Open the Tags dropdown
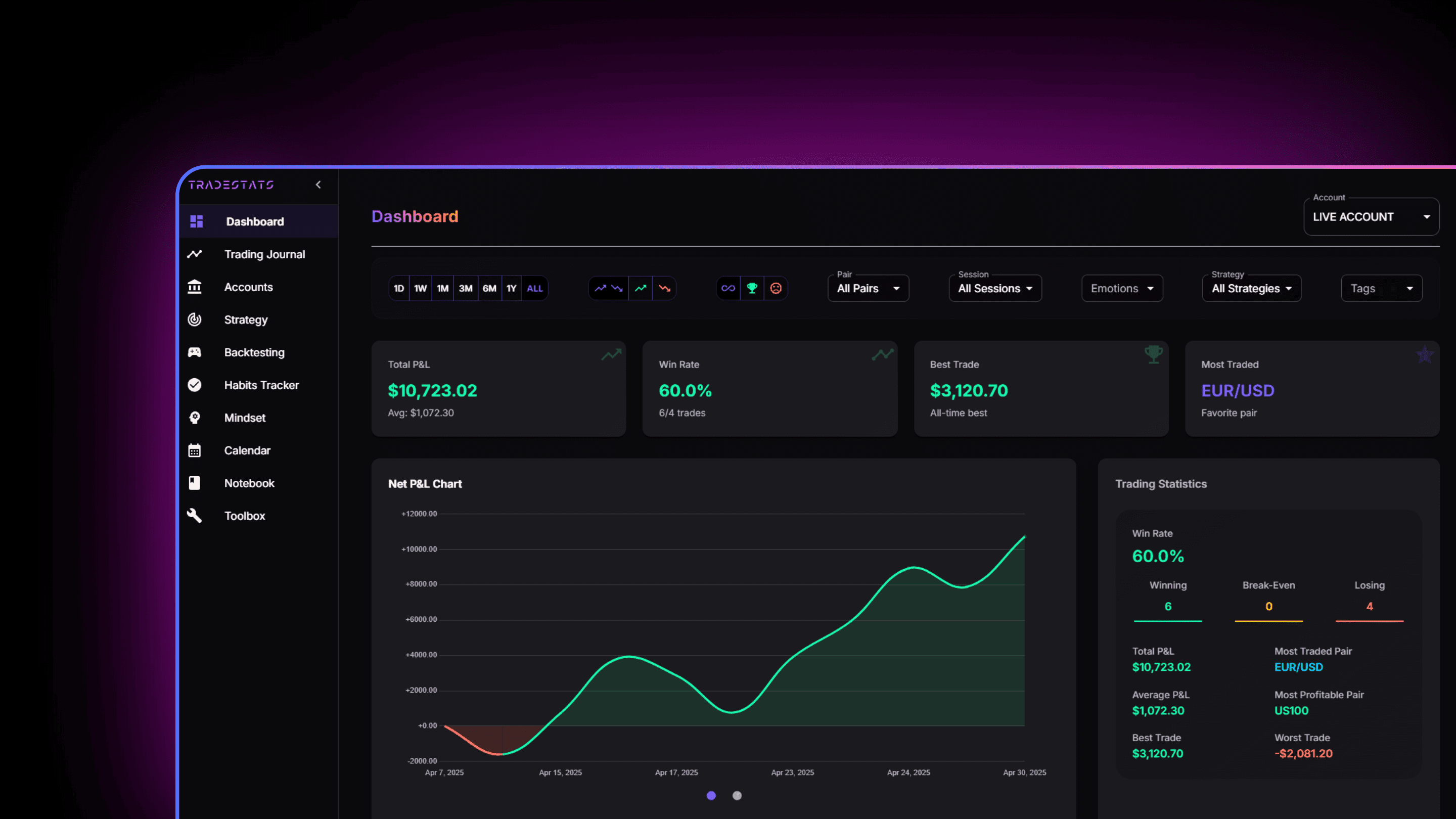 1381,288
